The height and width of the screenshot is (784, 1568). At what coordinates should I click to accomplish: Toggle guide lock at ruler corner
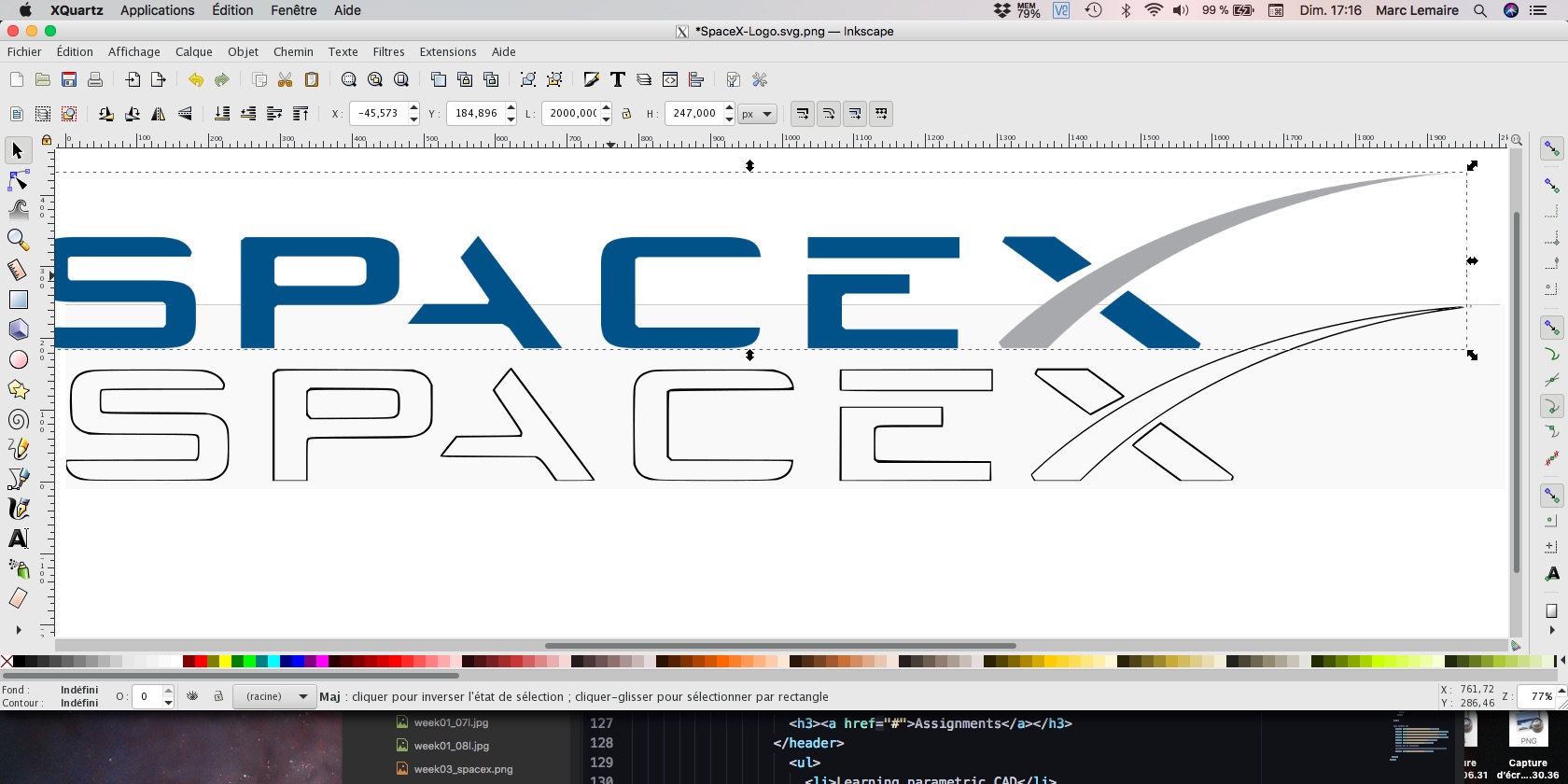coord(46,140)
